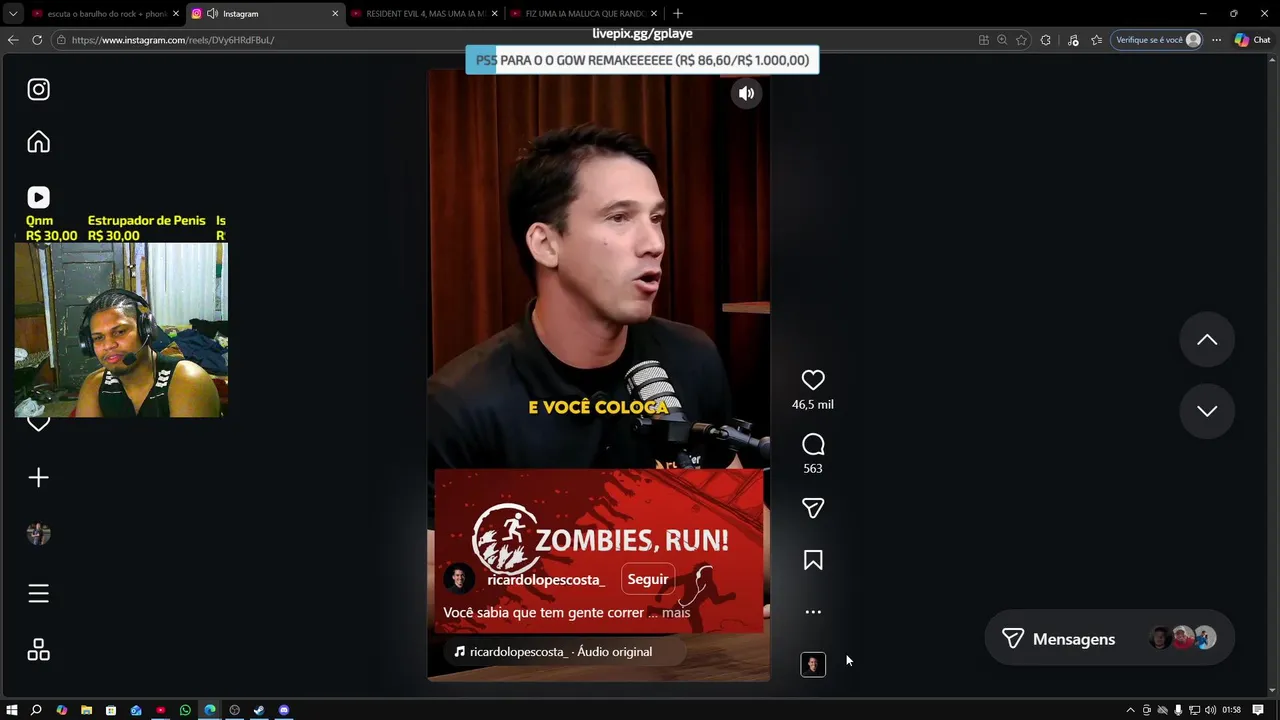Image resolution: width=1280 pixels, height=720 pixels.
Task: Open Windows notification center
Action: 1258,710
